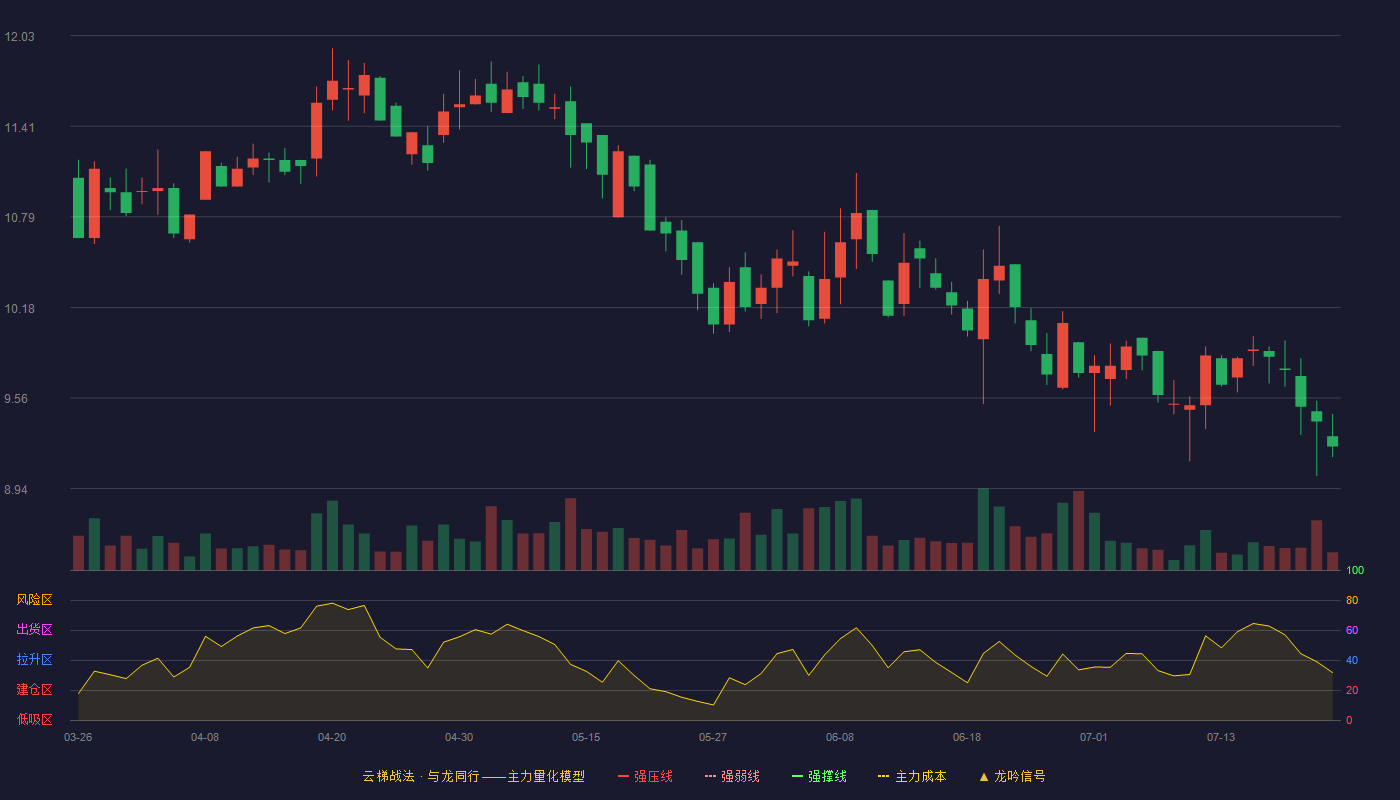1400x800 pixels.
Task: Click the 04-30 date label
Action: coord(459,737)
